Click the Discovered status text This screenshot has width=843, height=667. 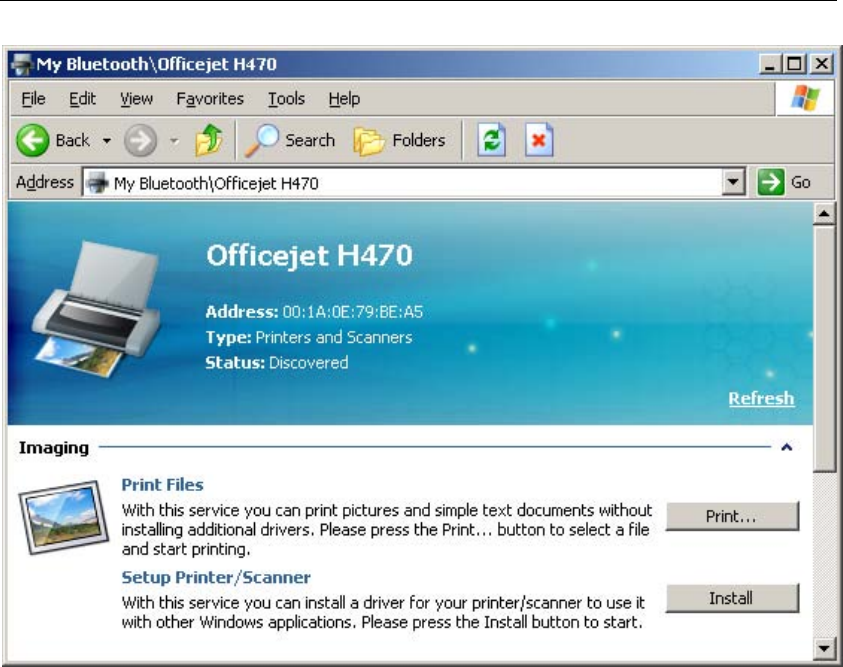pyautogui.click(x=309, y=363)
